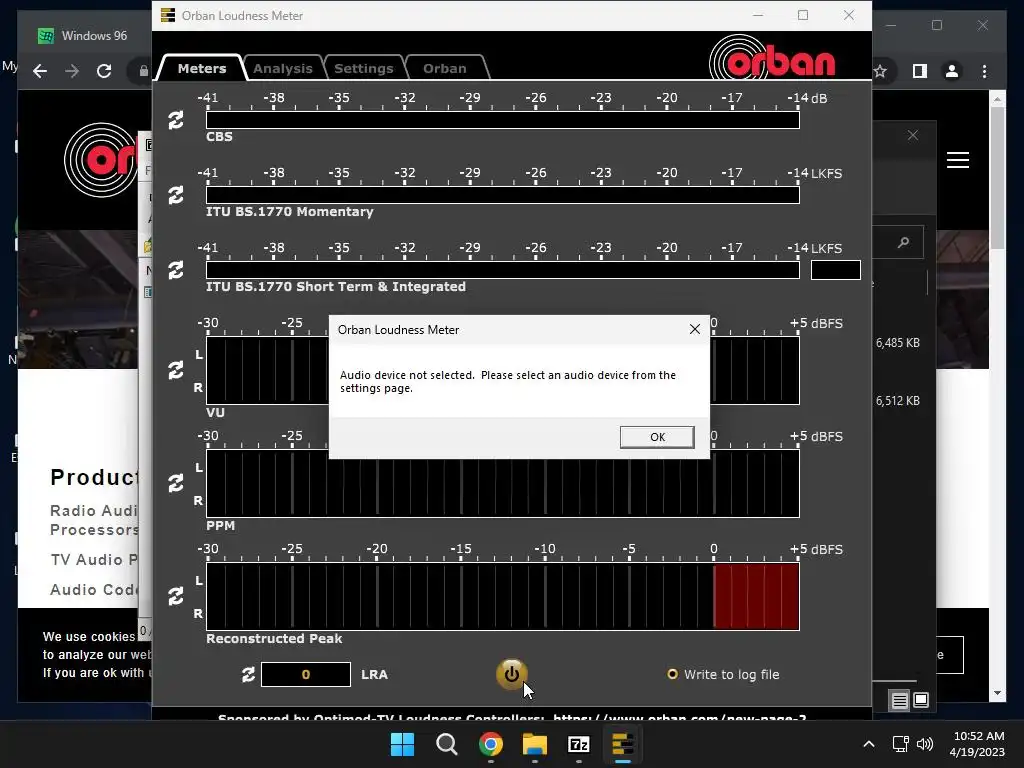1024x768 pixels.
Task: Toggle Chrome side panel
Action: point(920,71)
